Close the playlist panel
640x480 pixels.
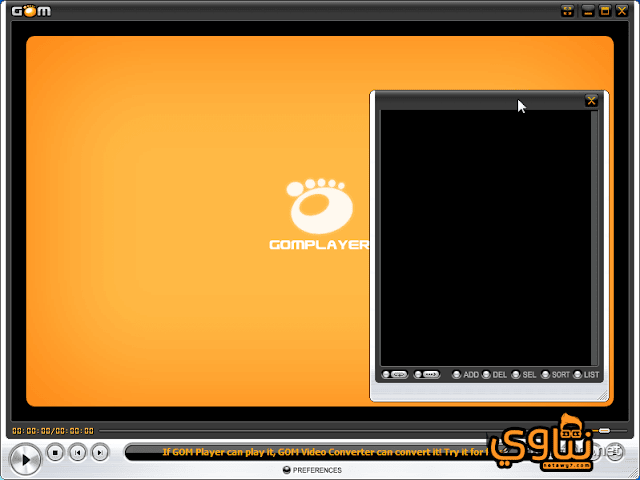[591, 100]
